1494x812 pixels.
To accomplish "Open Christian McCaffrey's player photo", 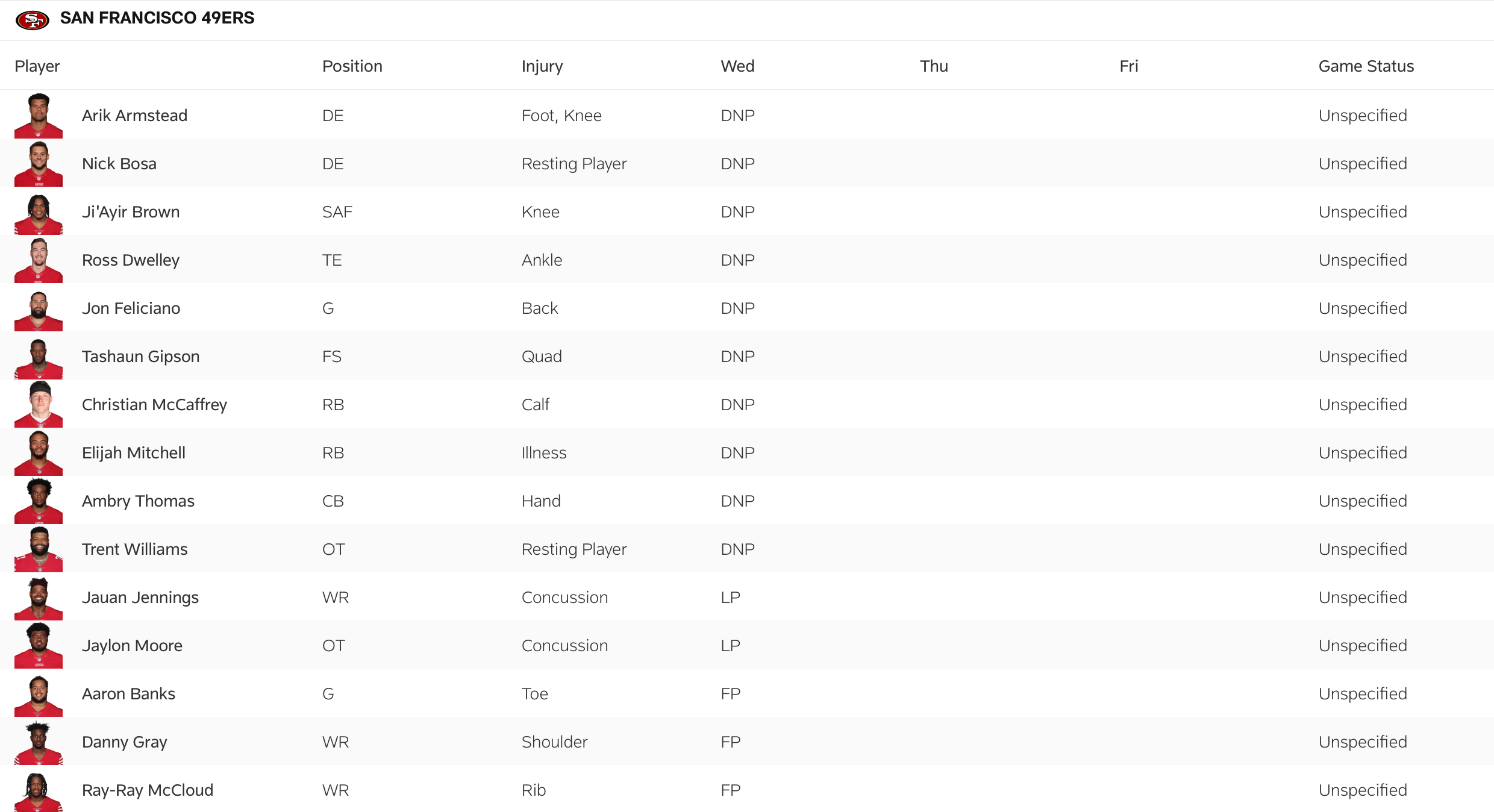I will pyautogui.click(x=39, y=404).
